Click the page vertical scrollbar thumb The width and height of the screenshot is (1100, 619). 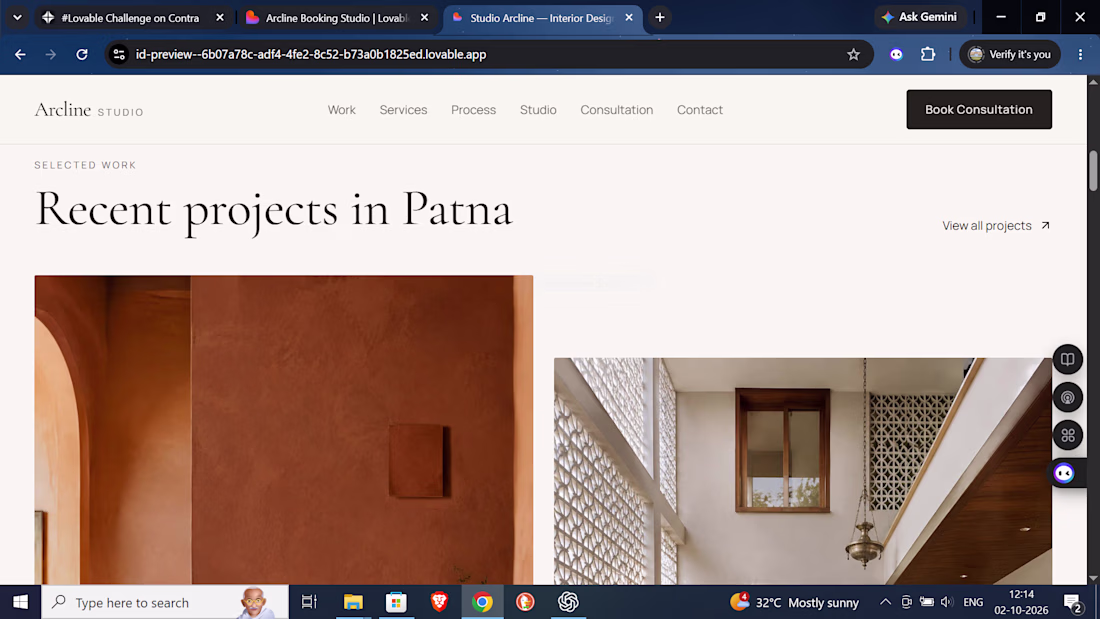(x=1093, y=170)
